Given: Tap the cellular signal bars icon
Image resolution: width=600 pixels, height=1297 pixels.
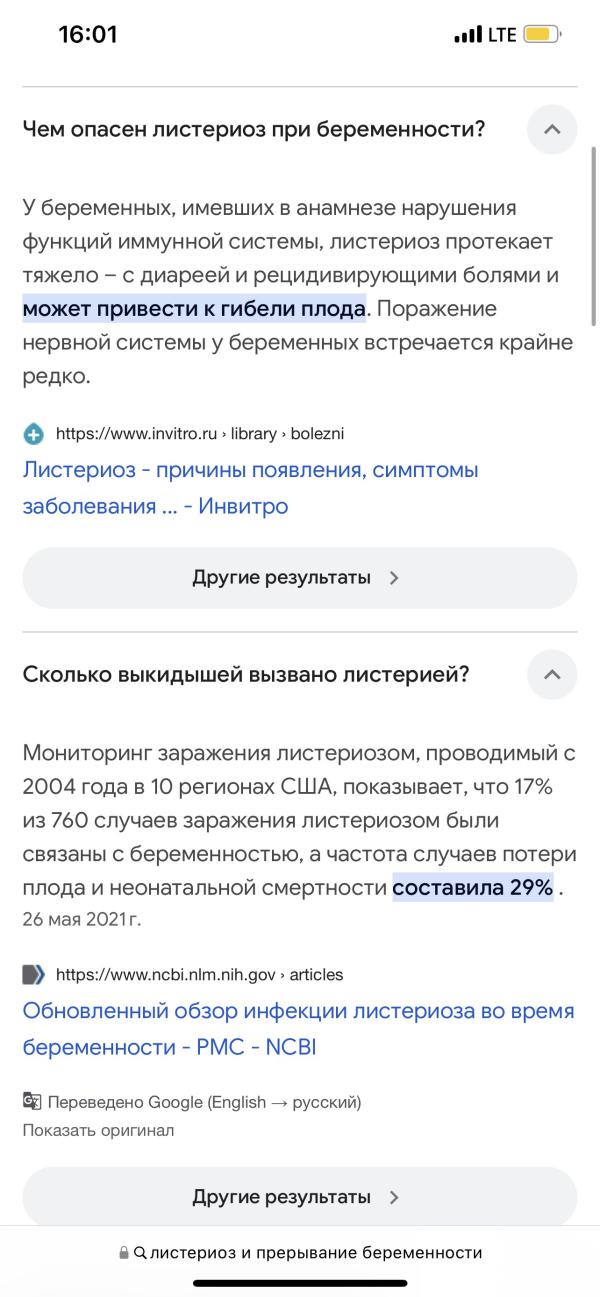Looking at the screenshot, I should [x=468, y=35].
